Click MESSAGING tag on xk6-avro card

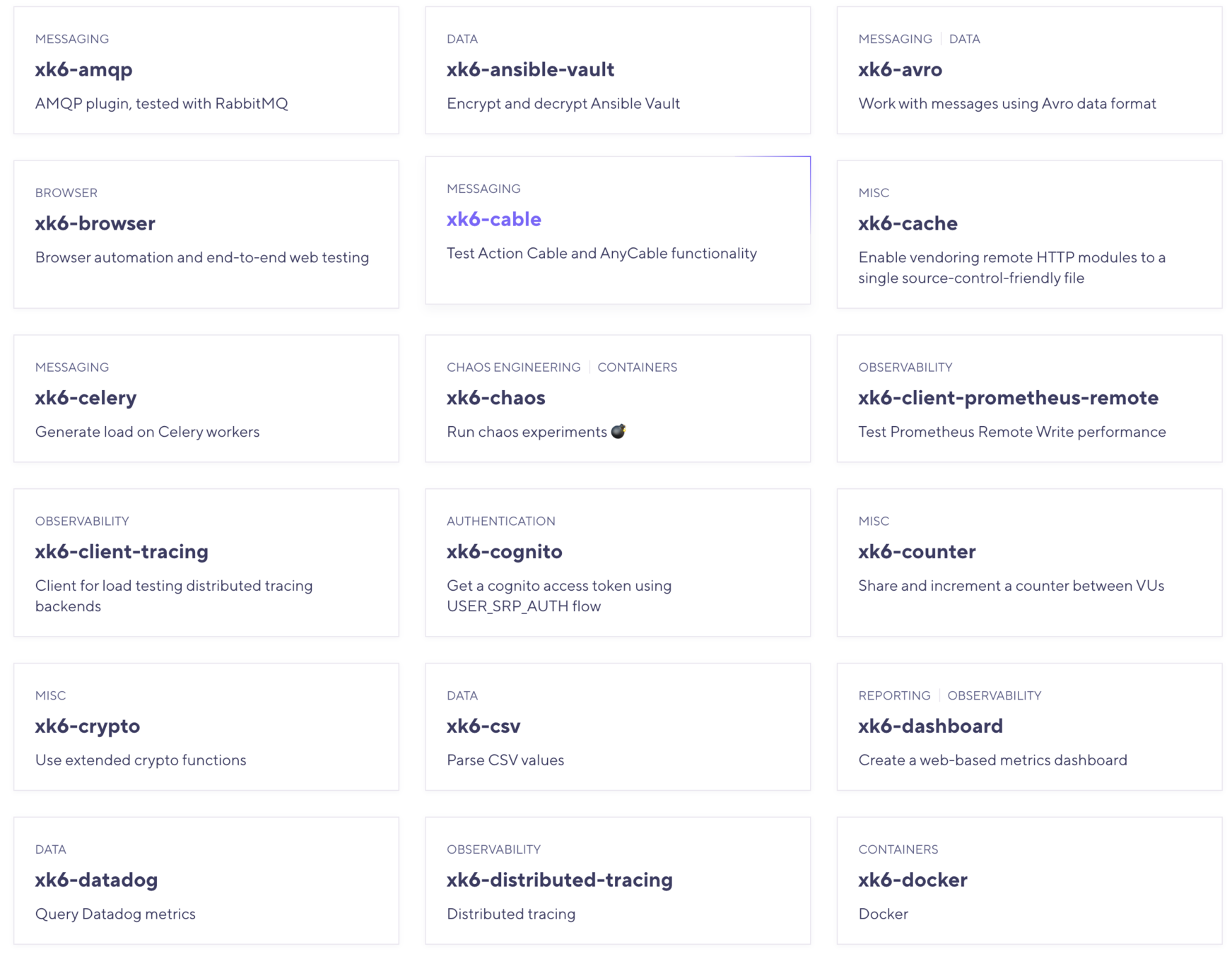895,39
